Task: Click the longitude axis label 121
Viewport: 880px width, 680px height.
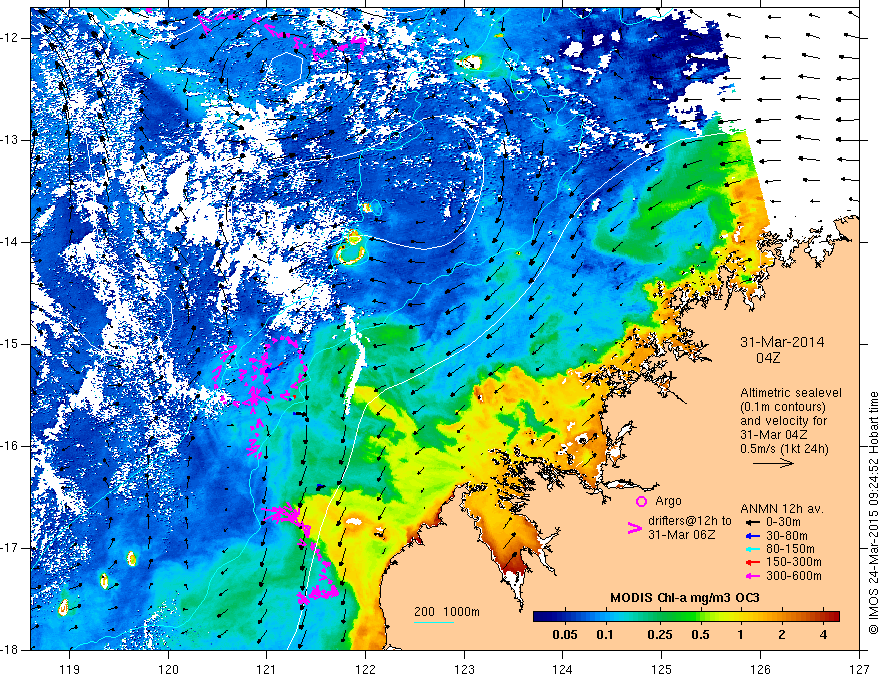Action: (x=267, y=669)
